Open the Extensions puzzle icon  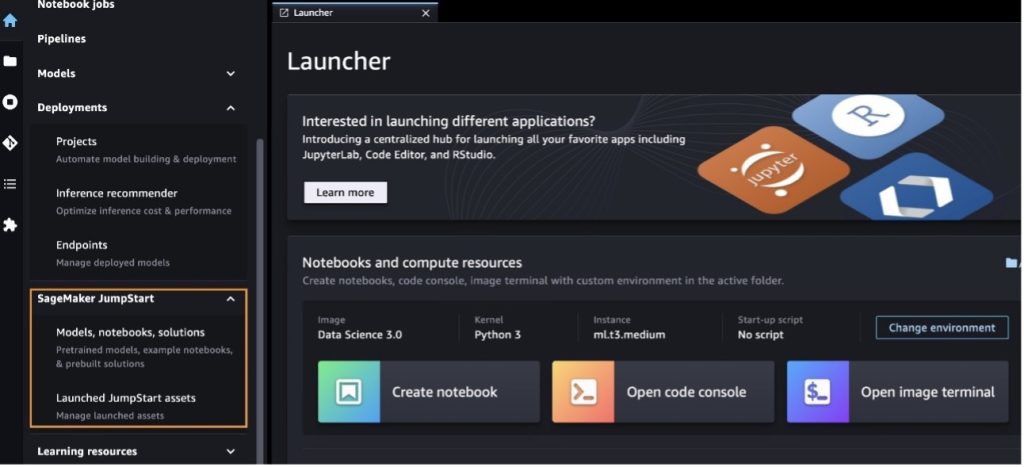pos(10,225)
